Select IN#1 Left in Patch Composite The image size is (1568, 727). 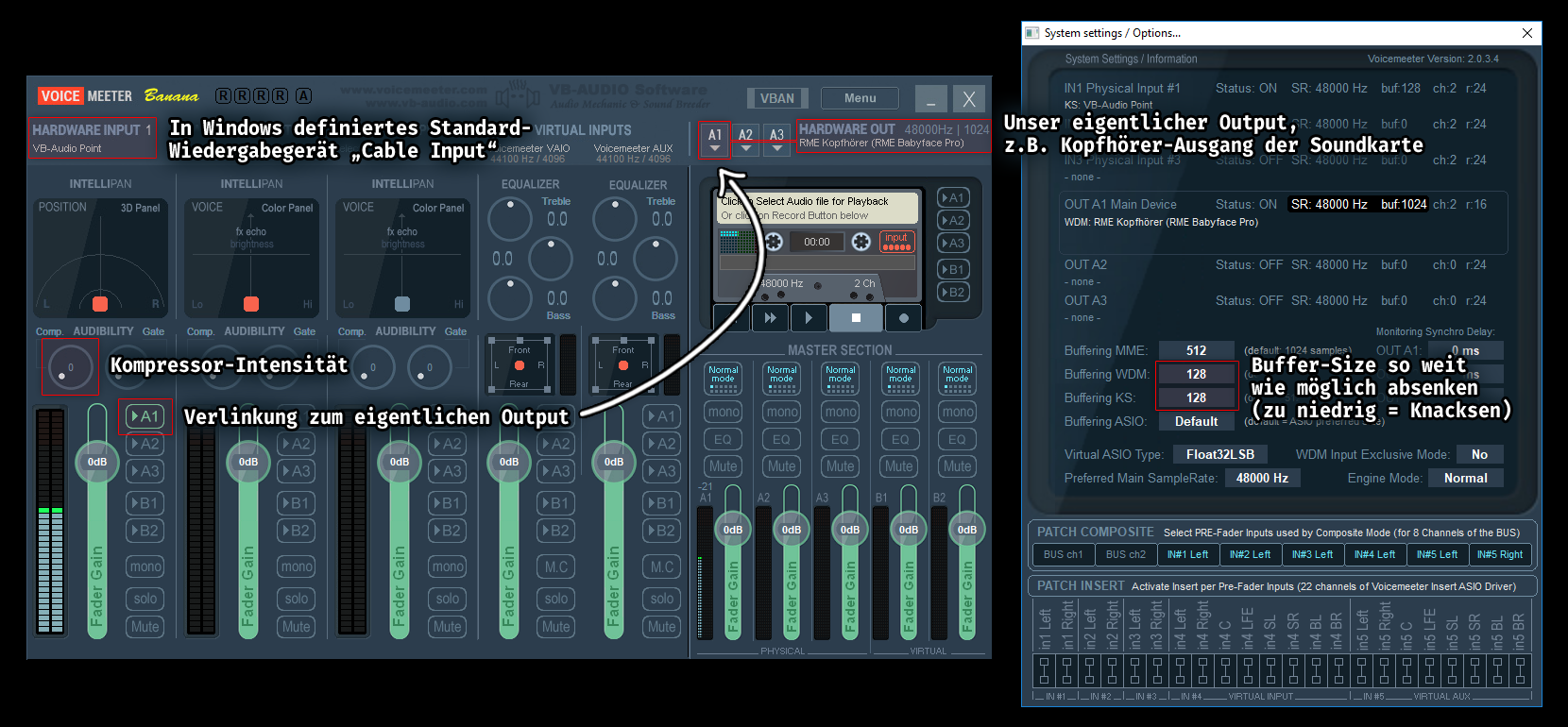1188,554
